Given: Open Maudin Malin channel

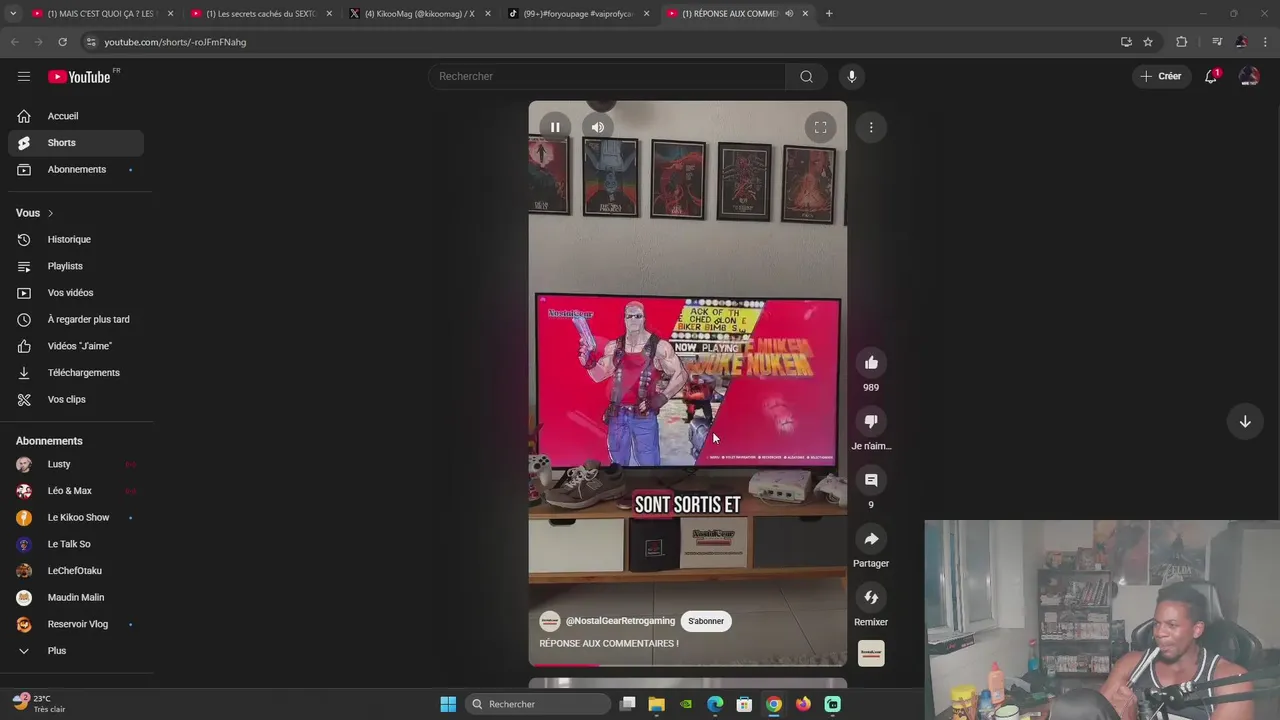Looking at the screenshot, I should [76, 598].
